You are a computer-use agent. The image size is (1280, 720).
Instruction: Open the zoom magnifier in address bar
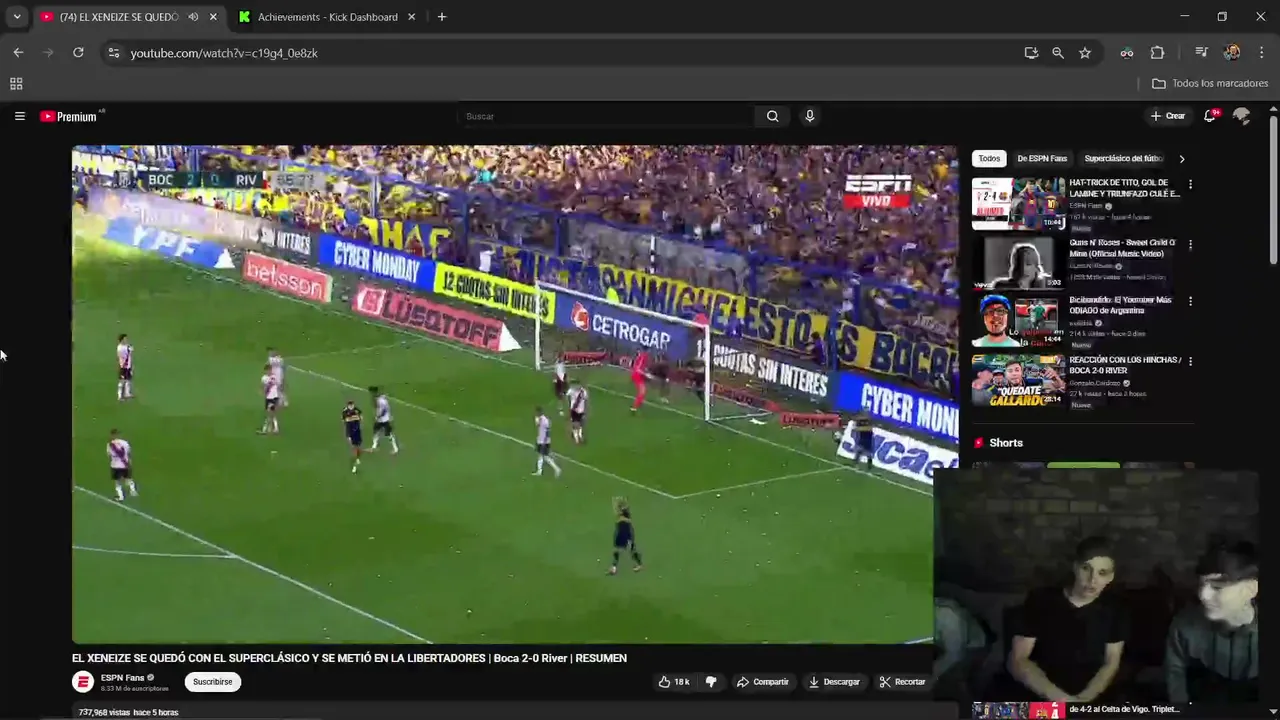(1058, 53)
